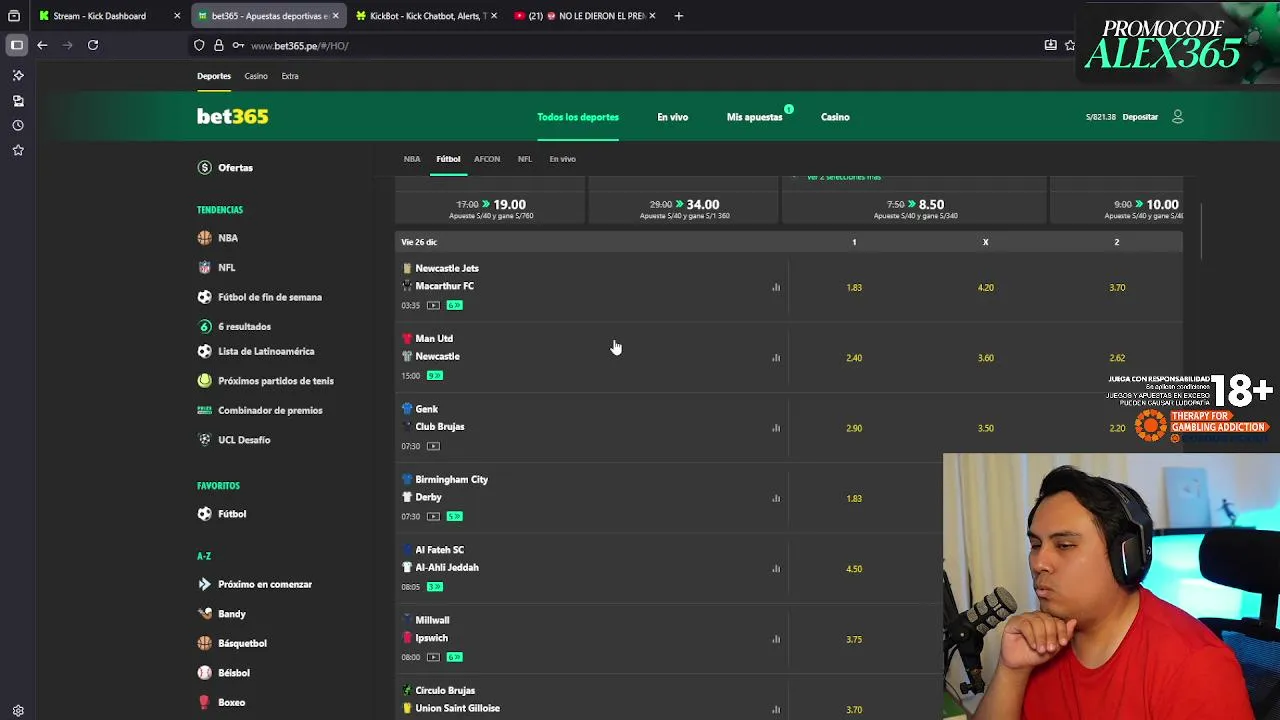This screenshot has height=720, width=1280.
Task: Click green bet boost badge for Al Fateh SC
Action: [x=434, y=587]
